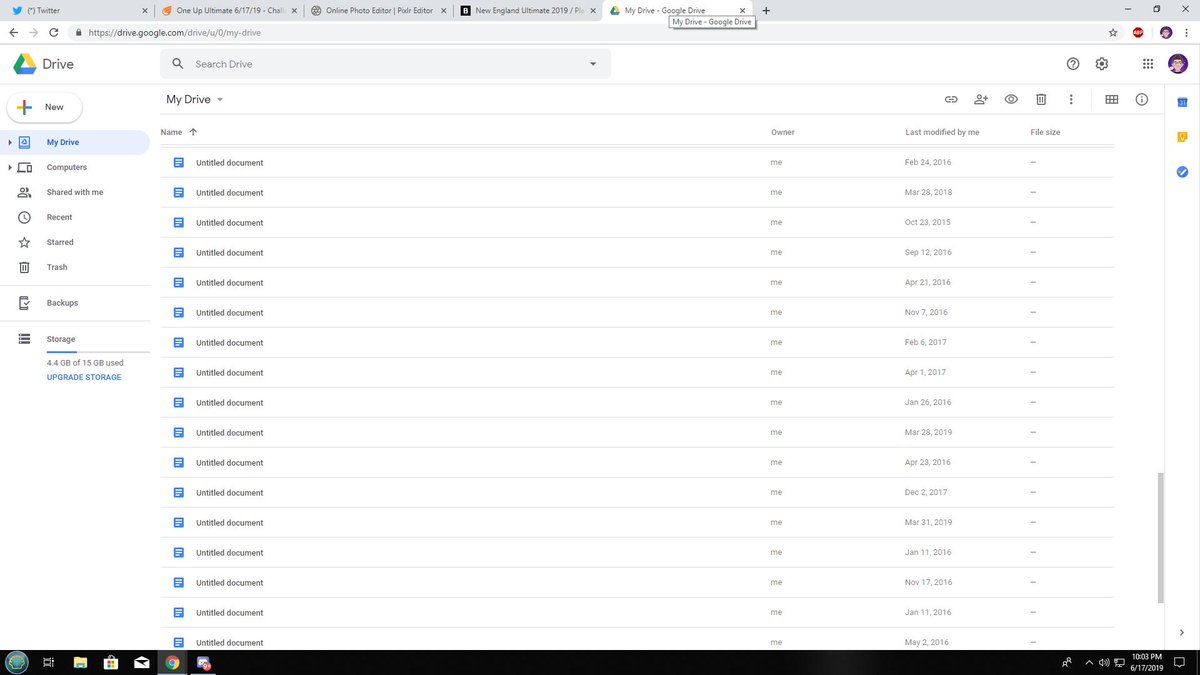
Task: Open the Chrome three-dot menu
Action: tap(1188, 32)
